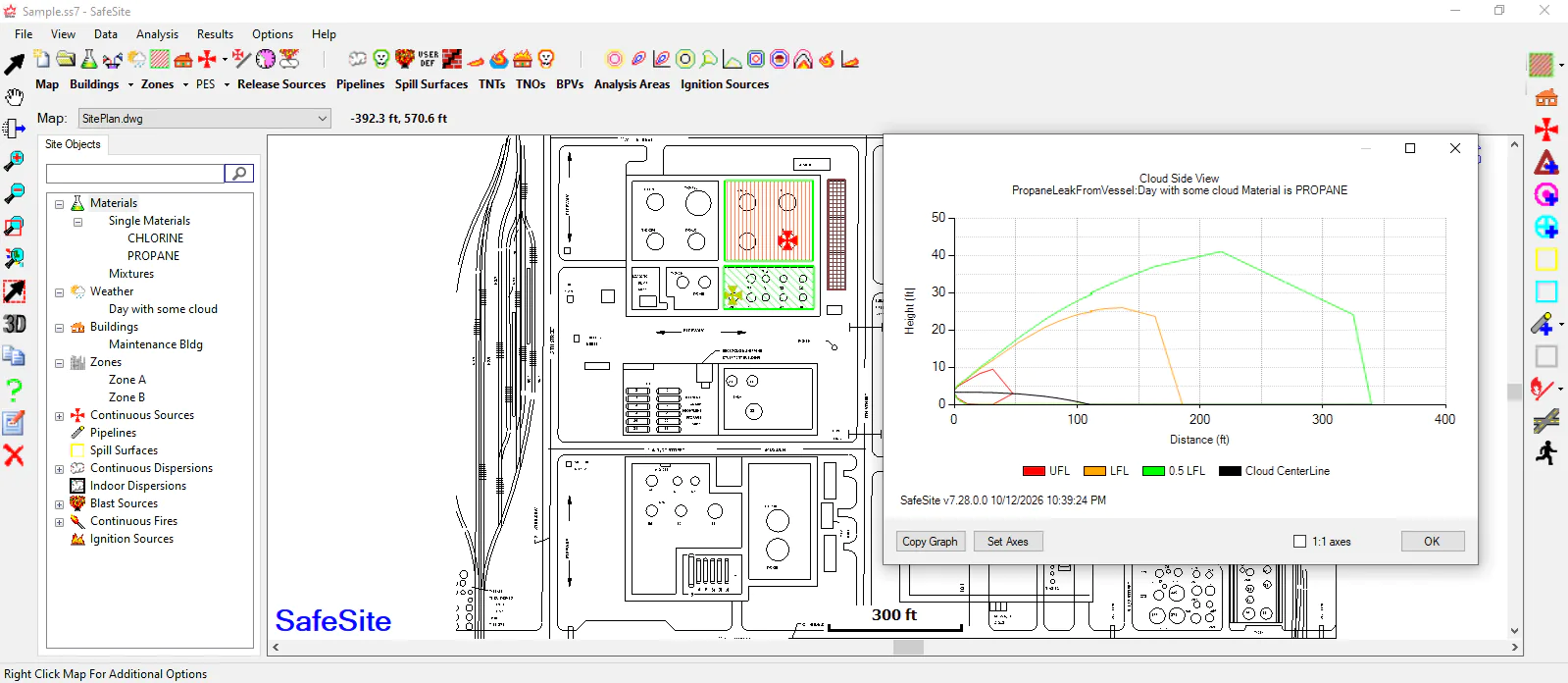Screen dimensions: 1568x683
Task: Enable the 1:1 axes checkbox
Action: click(x=1300, y=542)
